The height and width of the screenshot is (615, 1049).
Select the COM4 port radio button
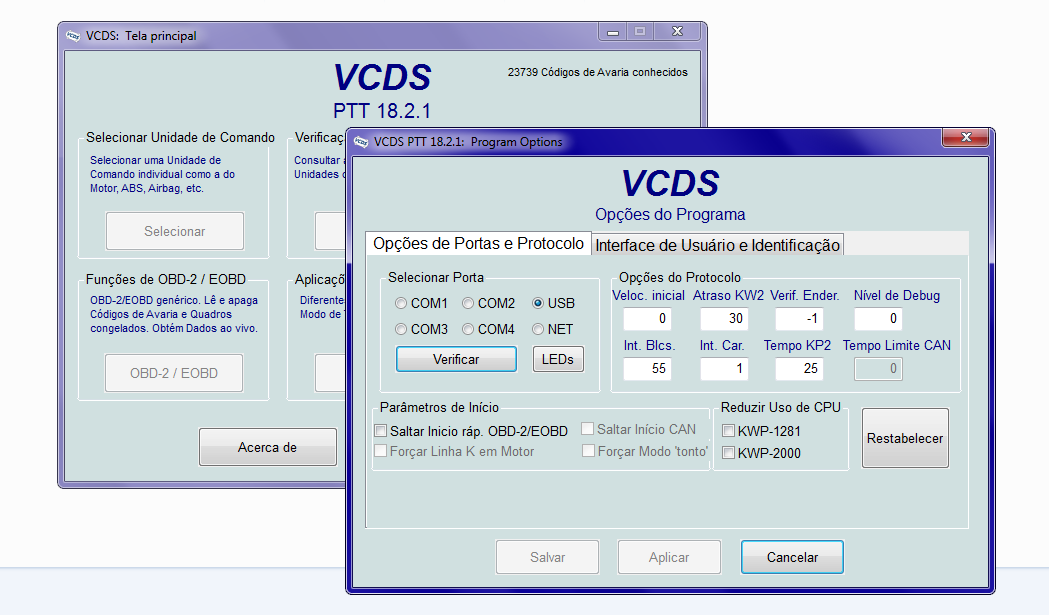coord(468,329)
